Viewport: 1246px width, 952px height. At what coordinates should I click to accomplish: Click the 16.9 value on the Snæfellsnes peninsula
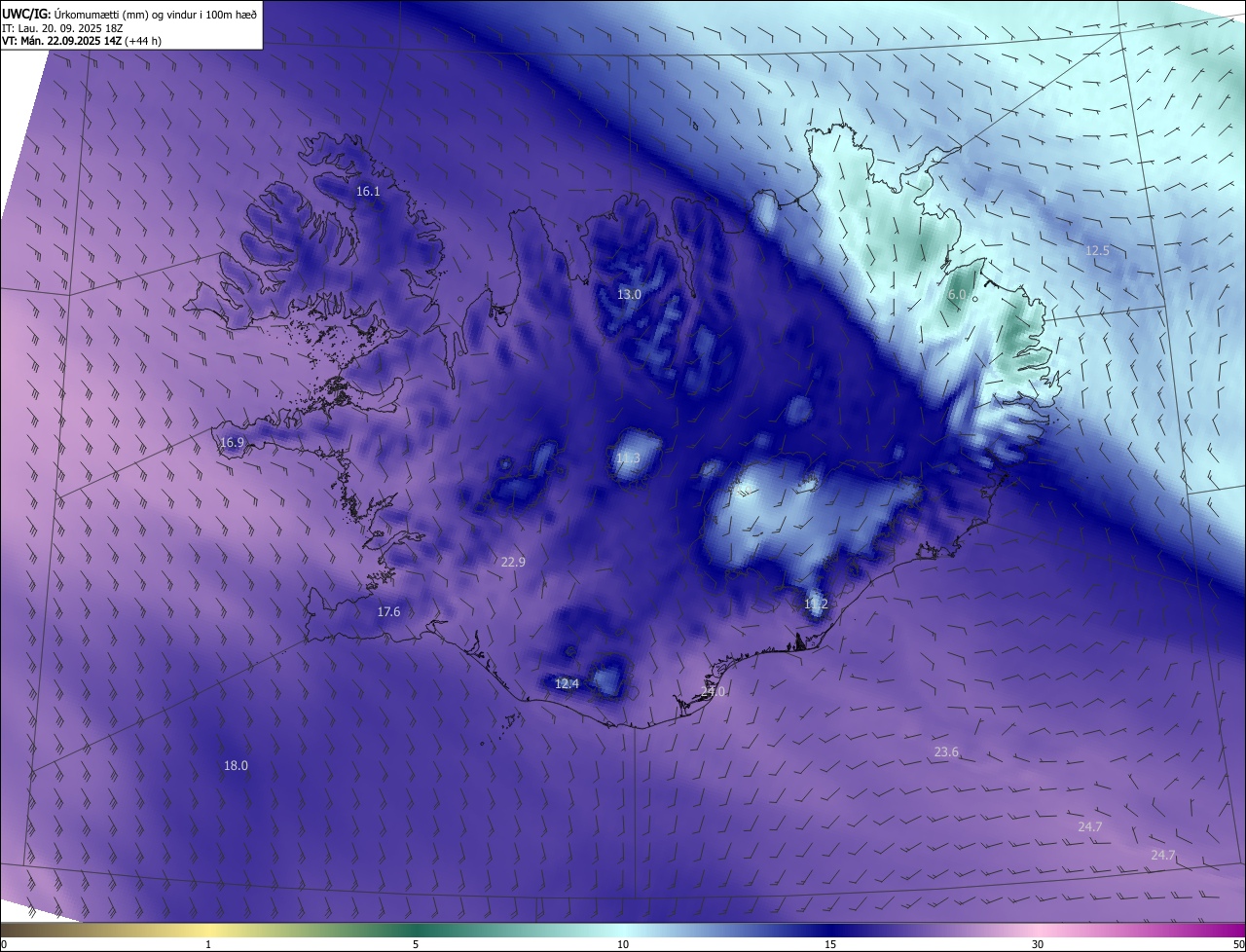tap(232, 443)
